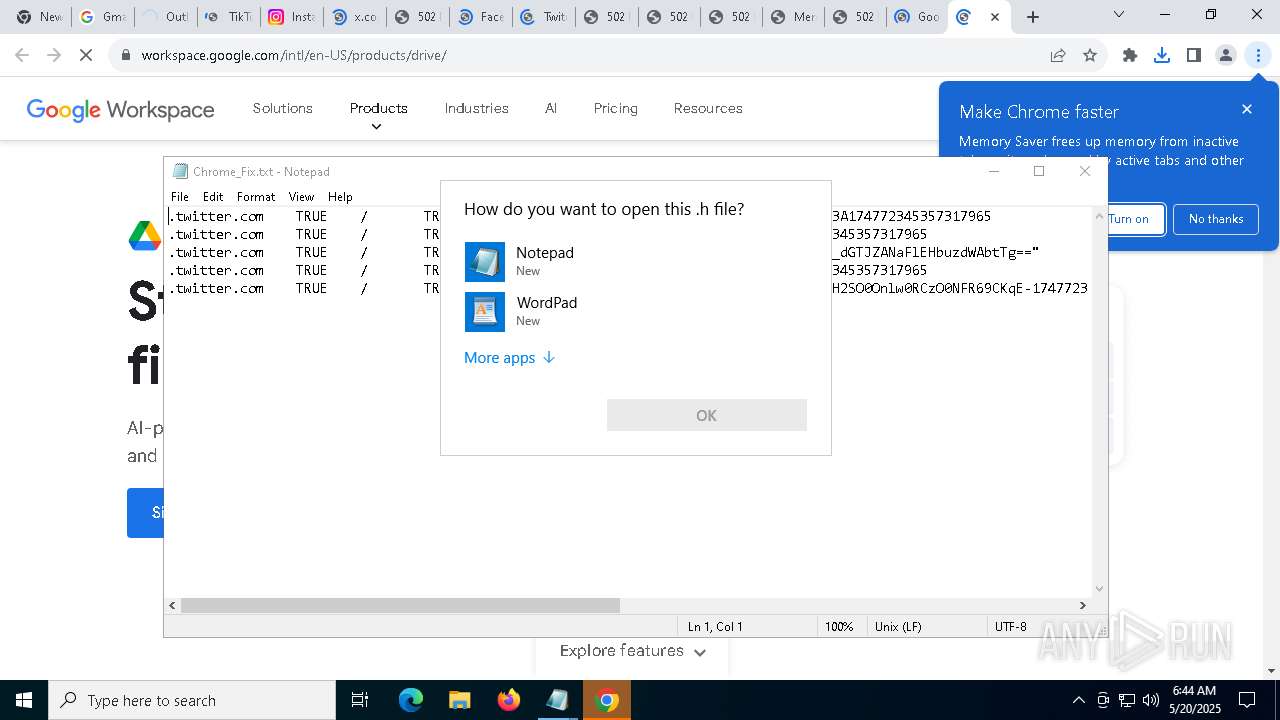Image resolution: width=1280 pixels, height=720 pixels.
Task: Close the Make Chrome faster popup
Action: pos(1247,109)
